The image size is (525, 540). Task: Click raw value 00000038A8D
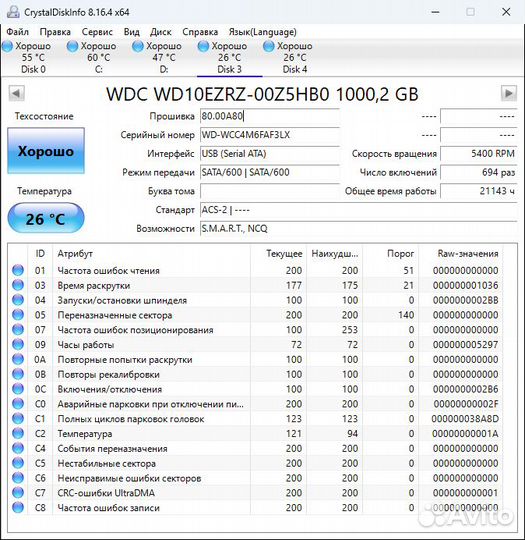(465, 419)
